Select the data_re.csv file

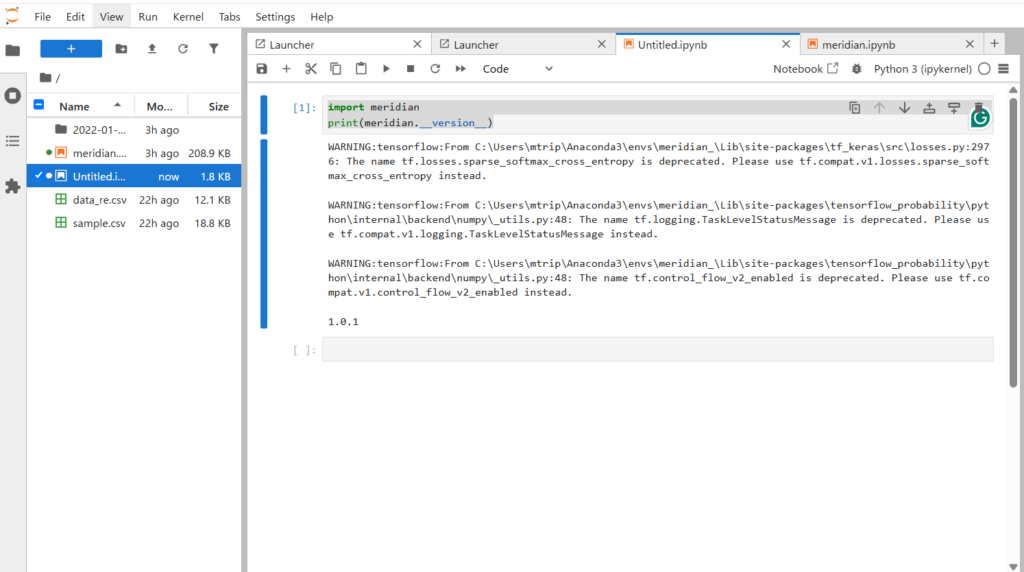(134, 200)
